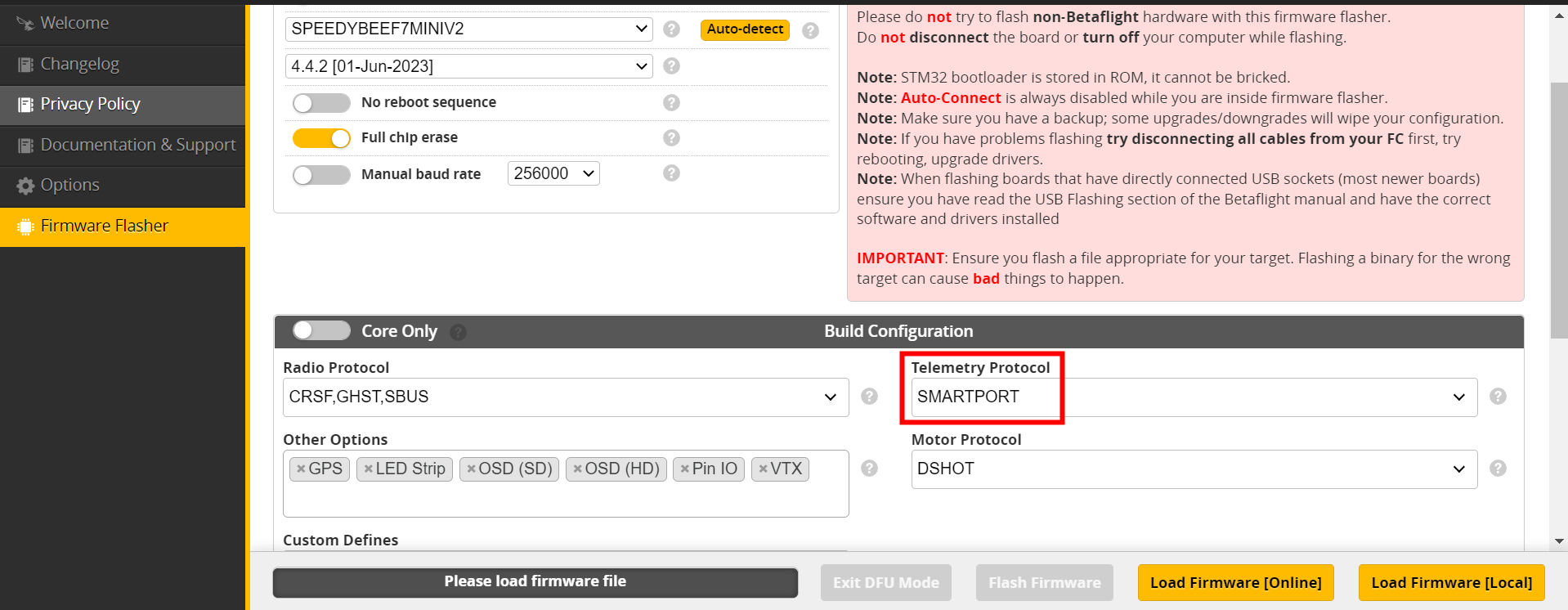Image resolution: width=1568 pixels, height=610 pixels.
Task: Toggle the Core Only switch
Action: [x=321, y=330]
